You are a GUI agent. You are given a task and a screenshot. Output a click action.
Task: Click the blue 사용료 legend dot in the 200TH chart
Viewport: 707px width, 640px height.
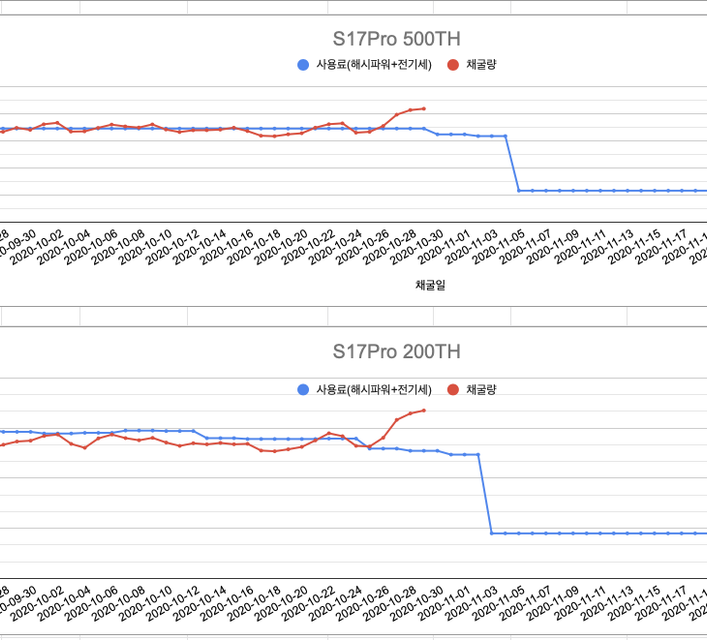click(x=303, y=390)
